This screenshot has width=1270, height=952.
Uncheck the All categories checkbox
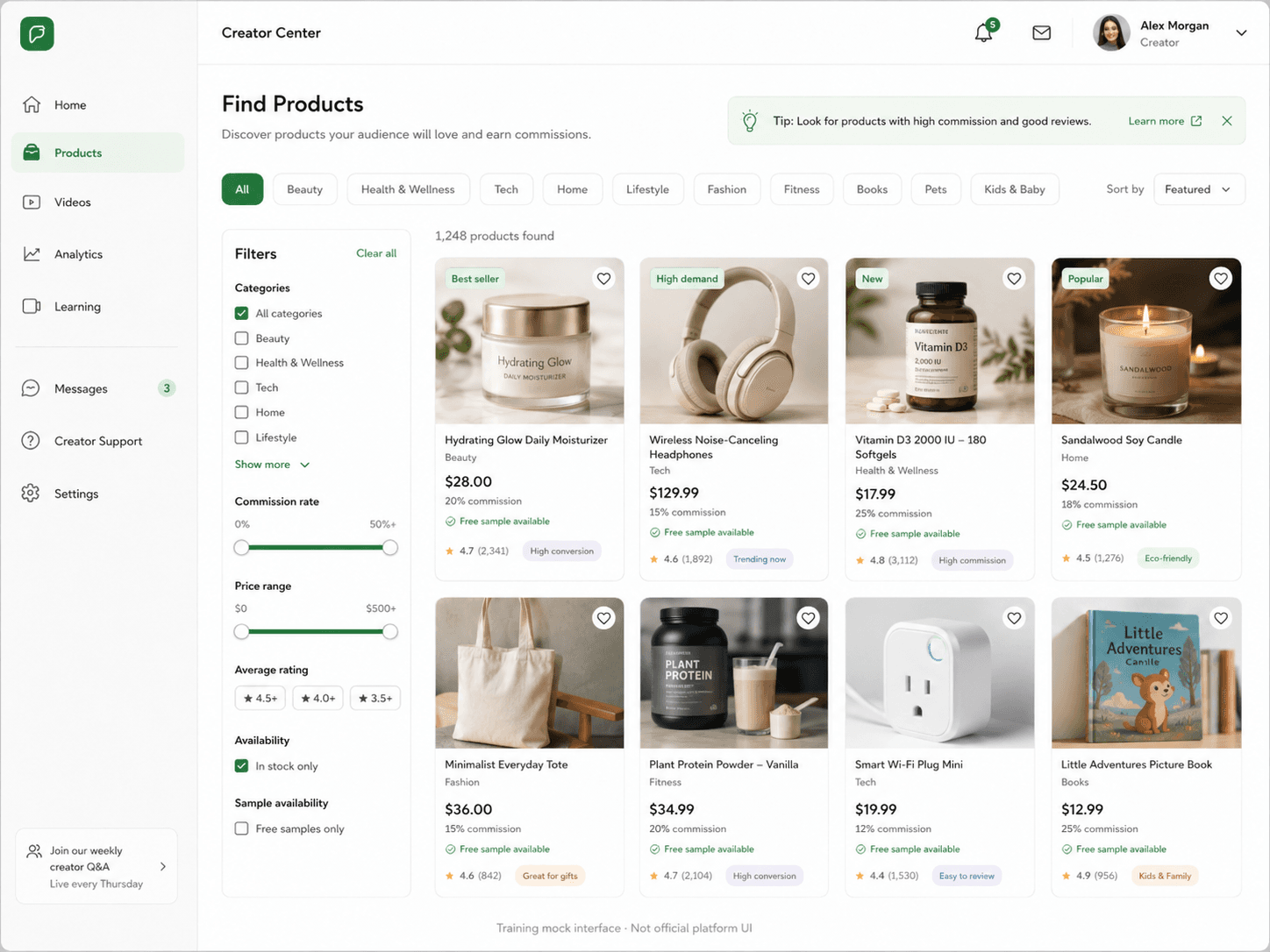click(x=241, y=313)
